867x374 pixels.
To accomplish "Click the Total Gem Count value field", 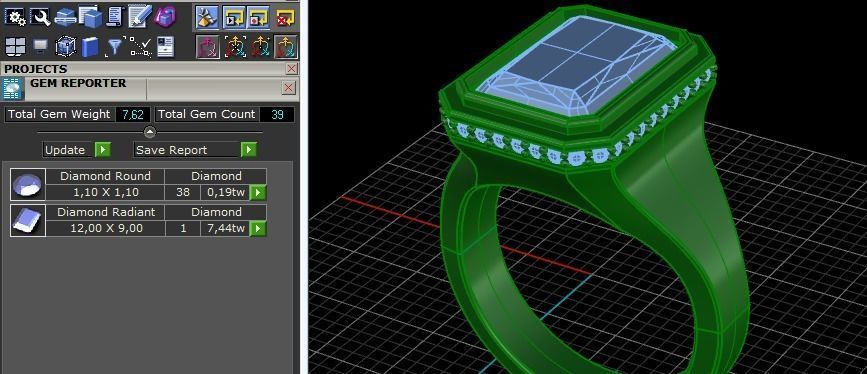I will [x=278, y=115].
